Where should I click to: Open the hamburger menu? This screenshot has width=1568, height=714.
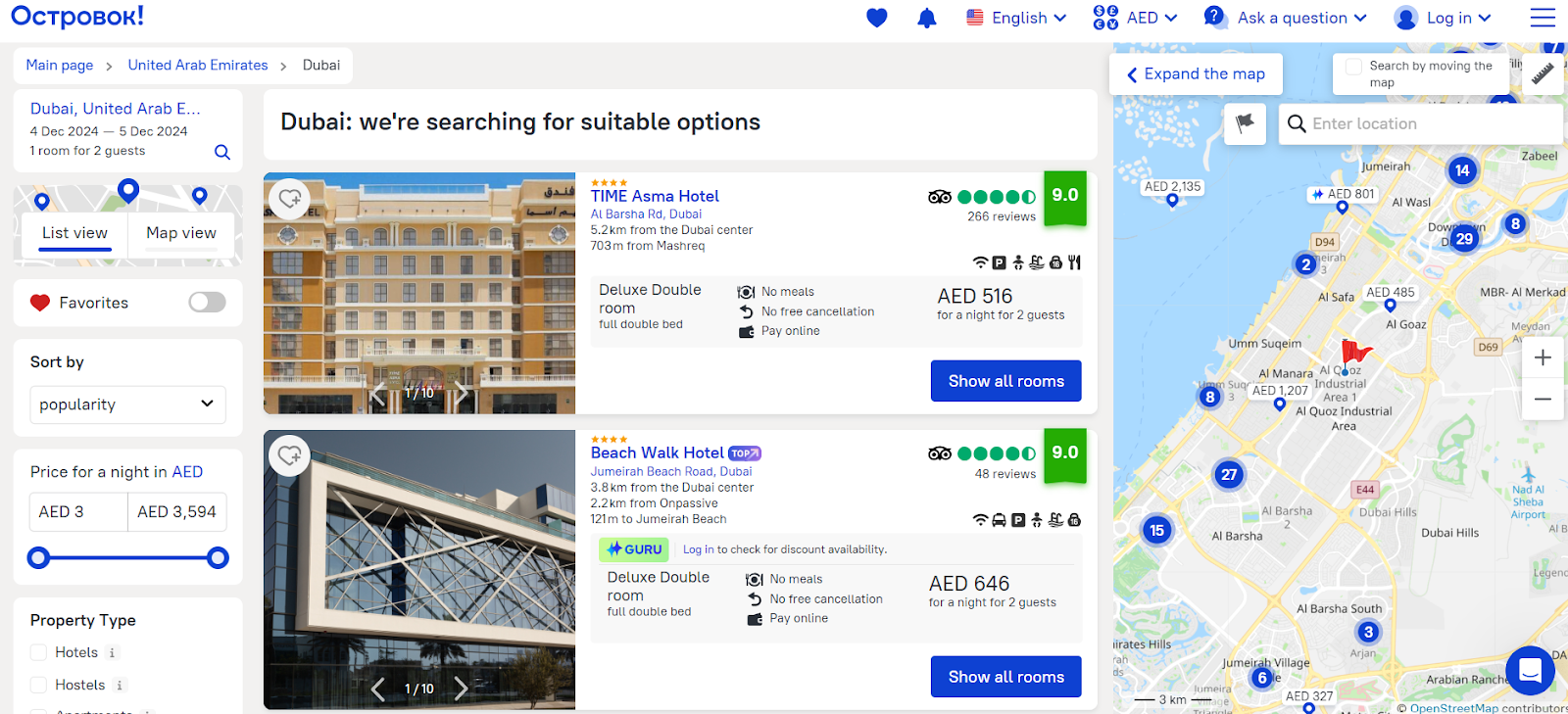1543,18
